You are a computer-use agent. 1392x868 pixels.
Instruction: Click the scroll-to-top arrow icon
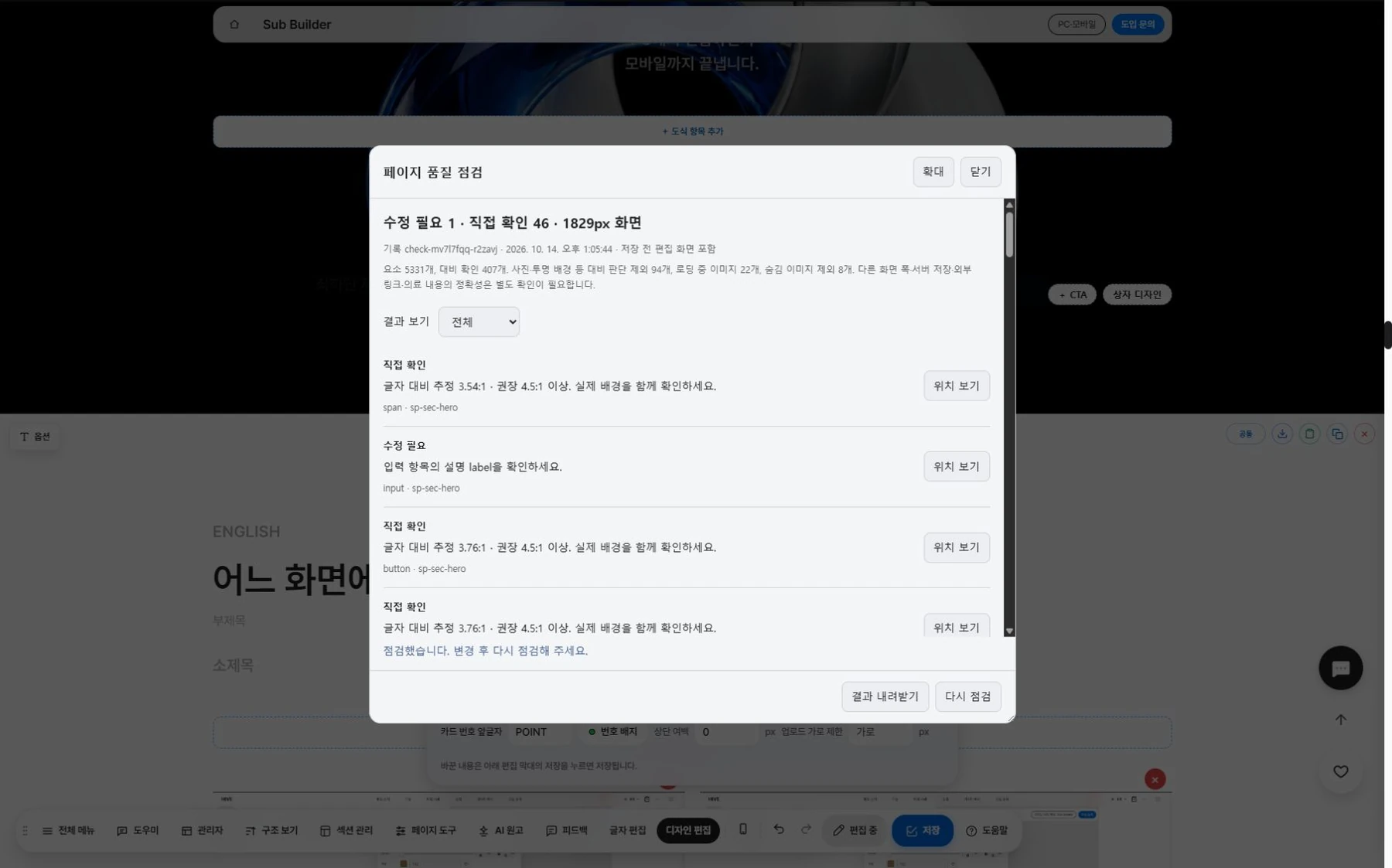click(1340, 720)
